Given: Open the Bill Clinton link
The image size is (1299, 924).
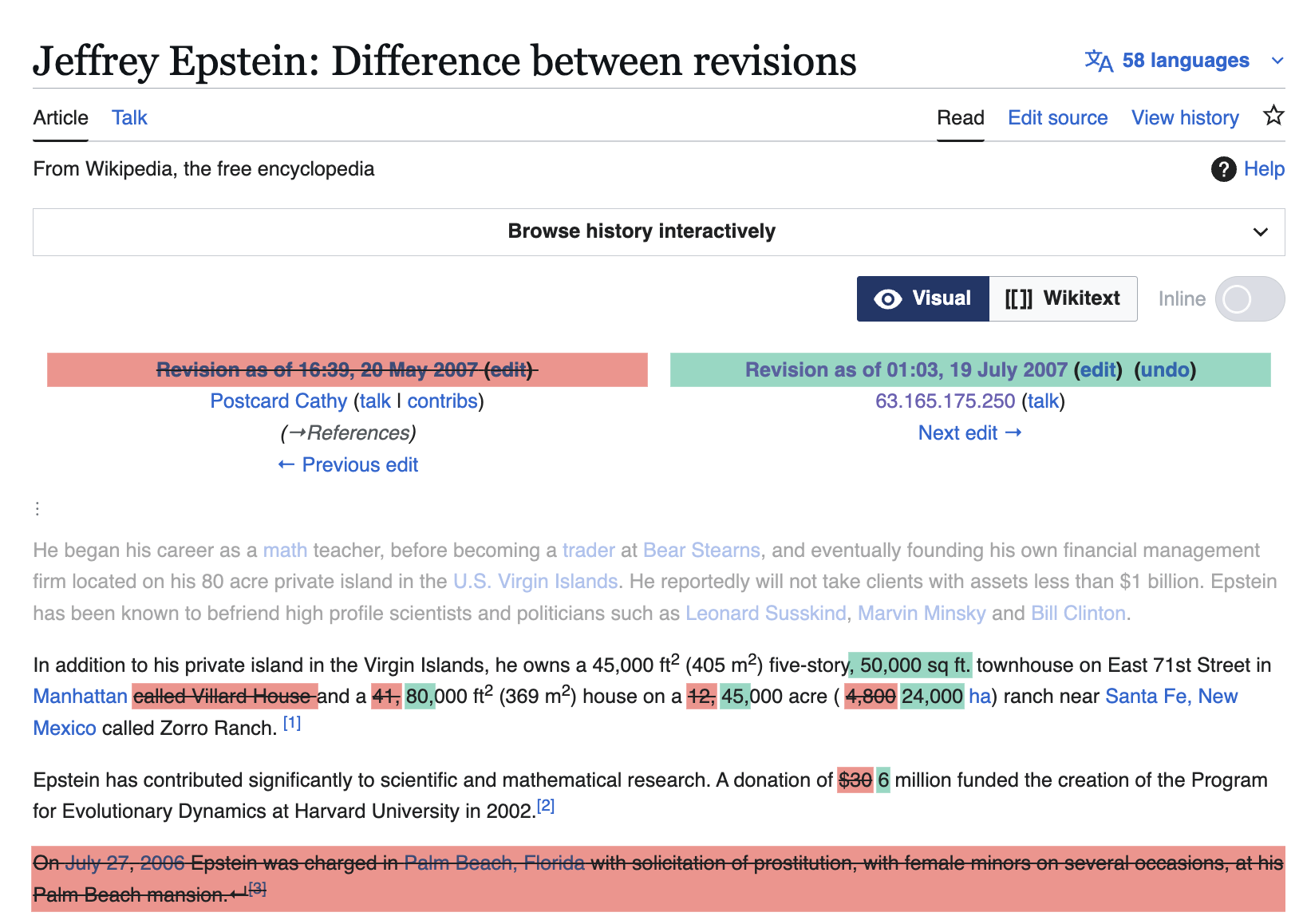Looking at the screenshot, I should click(1079, 614).
